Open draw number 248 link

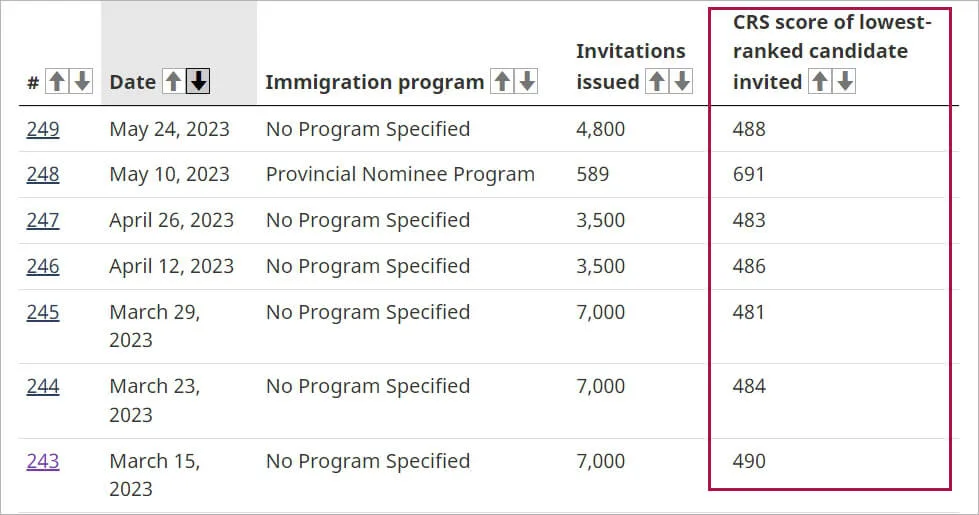(43, 175)
